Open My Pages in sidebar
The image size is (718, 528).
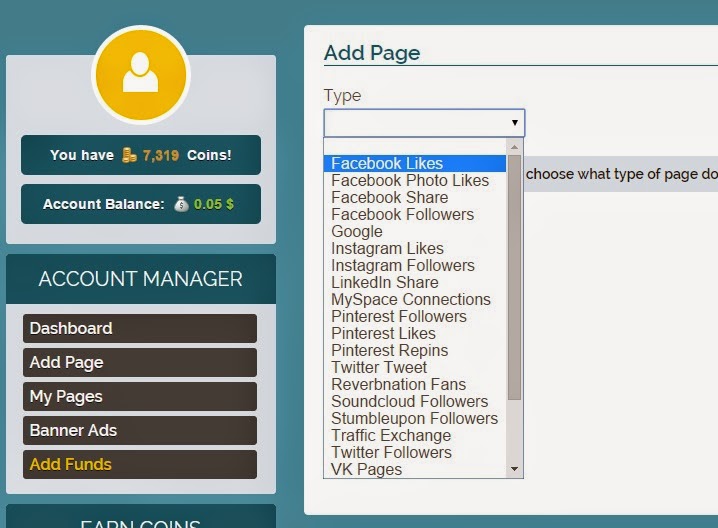pos(140,396)
